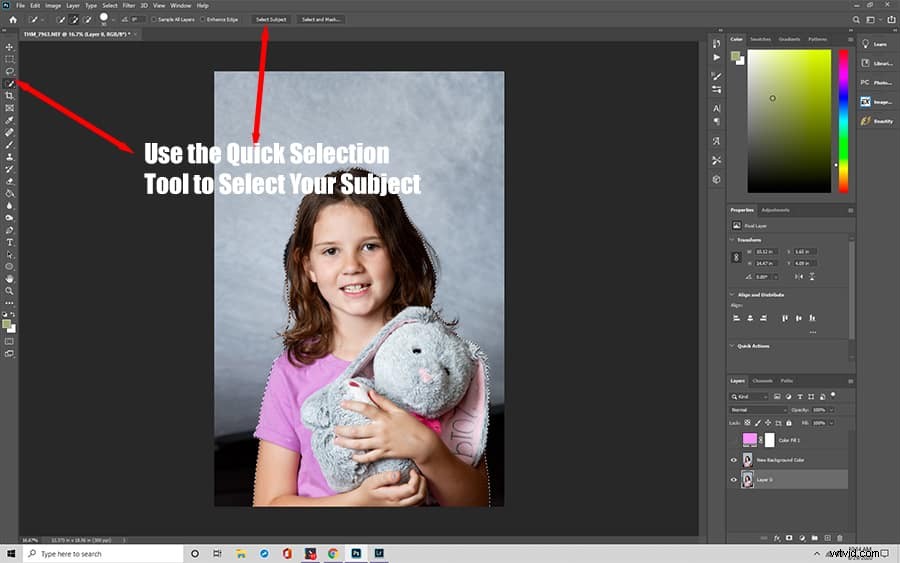Switch to the Adjustments tab

tap(775, 210)
